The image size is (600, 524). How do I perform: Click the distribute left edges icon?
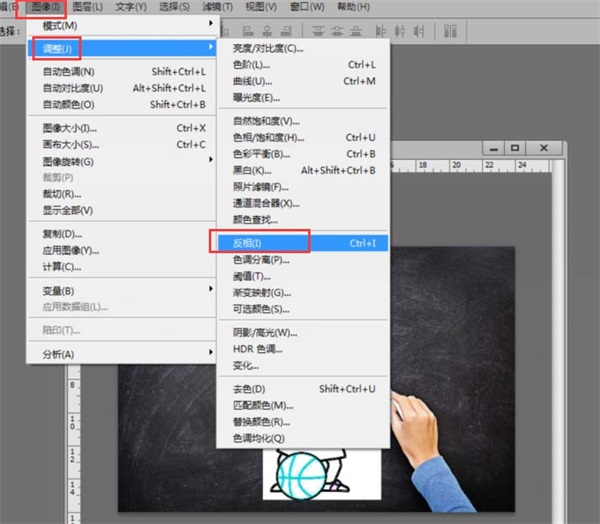pos(380,31)
